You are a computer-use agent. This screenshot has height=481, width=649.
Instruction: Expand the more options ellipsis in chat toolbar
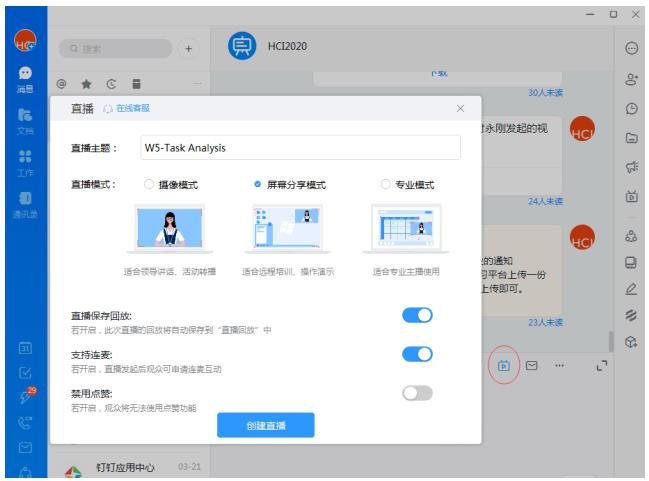[x=559, y=366]
